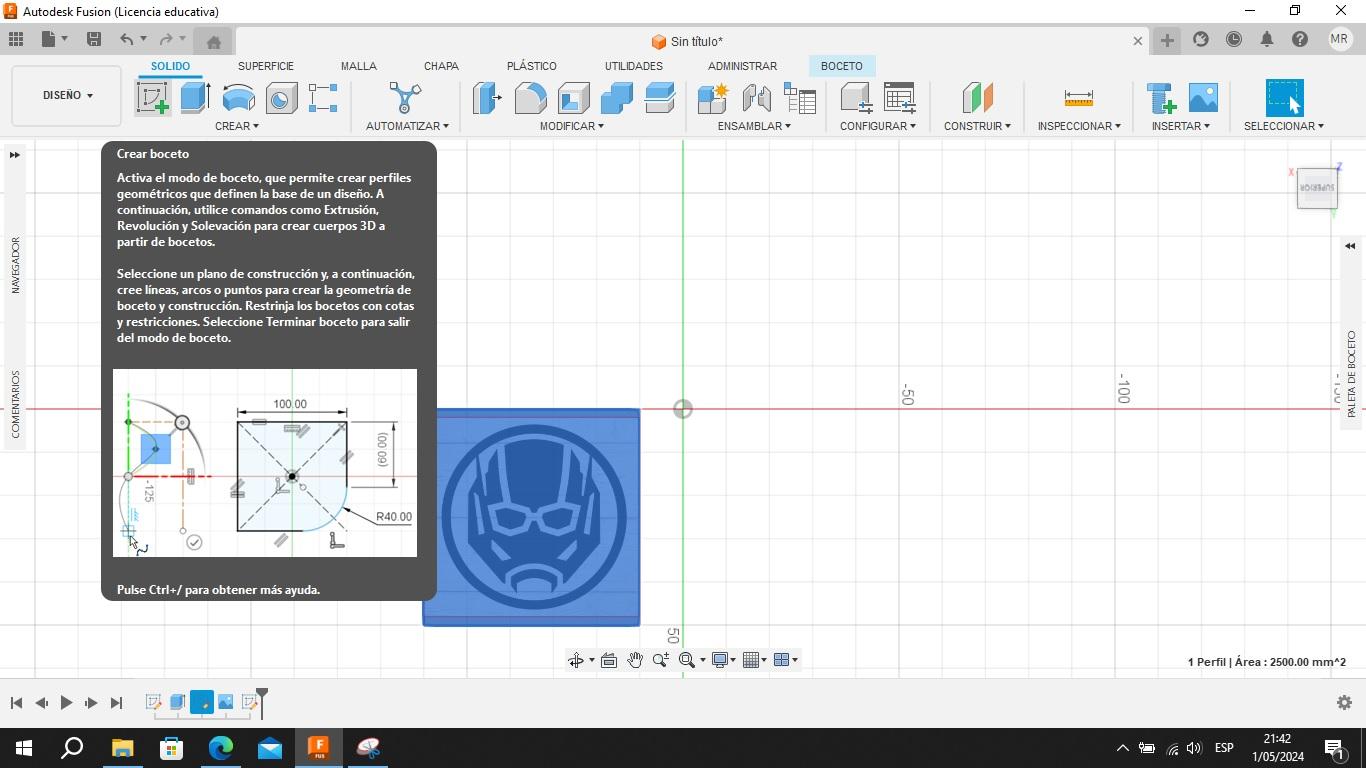Click the insert image canvas icon
Screen dimensions: 1366x768
[x=1203, y=98]
